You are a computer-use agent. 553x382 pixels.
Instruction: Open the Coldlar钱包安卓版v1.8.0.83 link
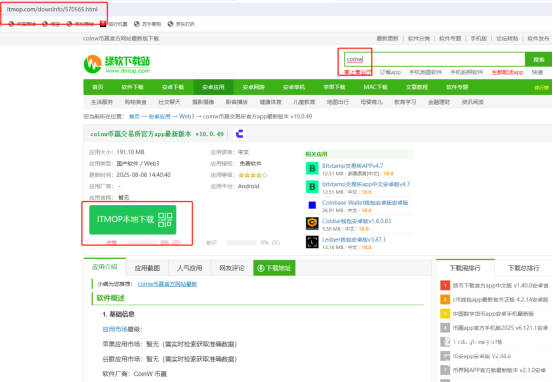(357, 221)
